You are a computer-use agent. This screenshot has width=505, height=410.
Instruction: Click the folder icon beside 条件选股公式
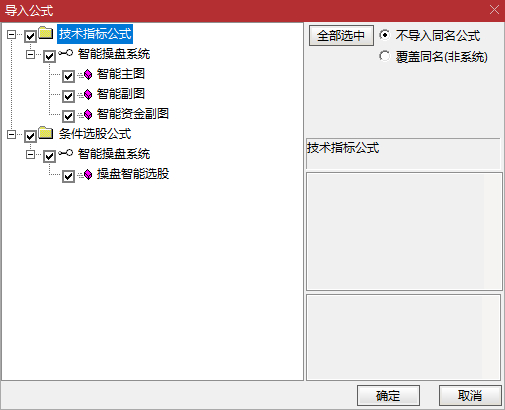[46, 133]
